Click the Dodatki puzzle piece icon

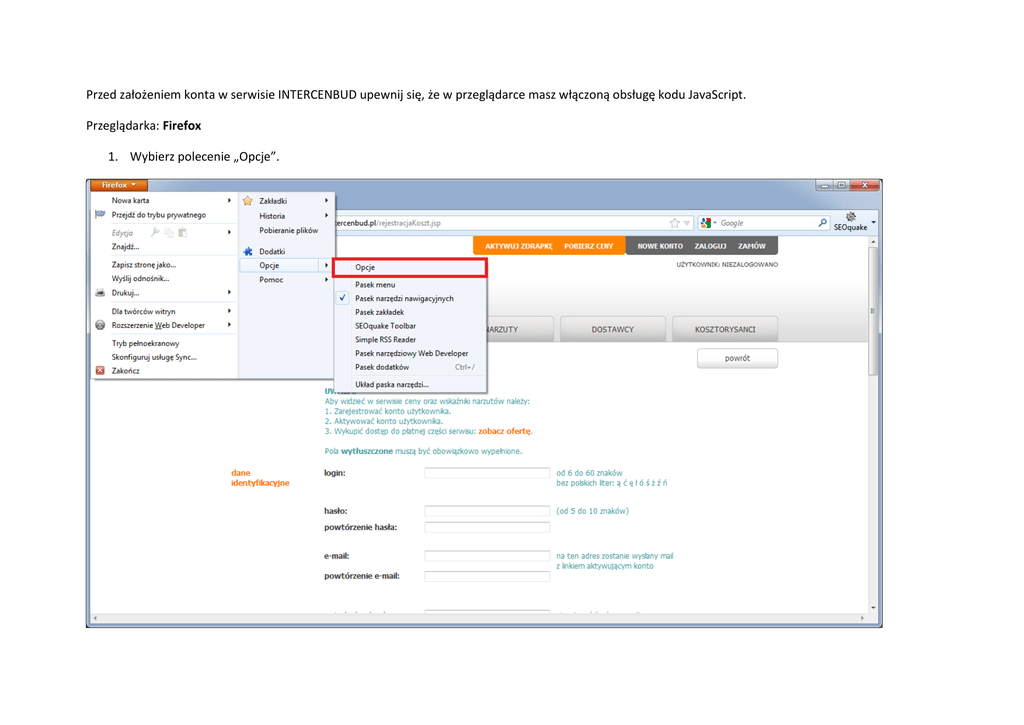click(248, 252)
